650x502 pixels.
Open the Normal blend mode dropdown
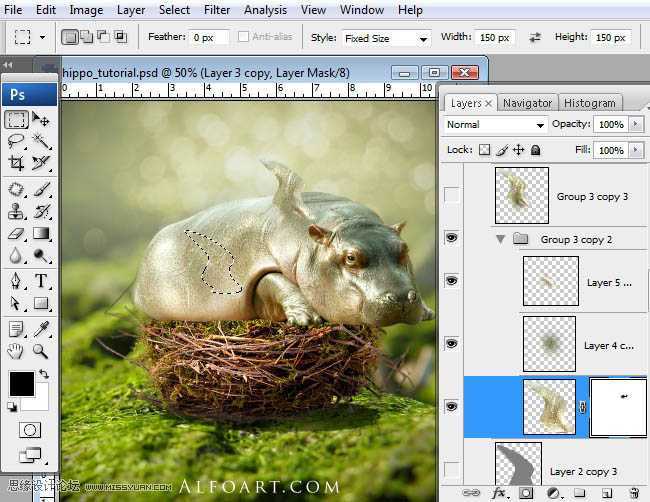(495, 125)
